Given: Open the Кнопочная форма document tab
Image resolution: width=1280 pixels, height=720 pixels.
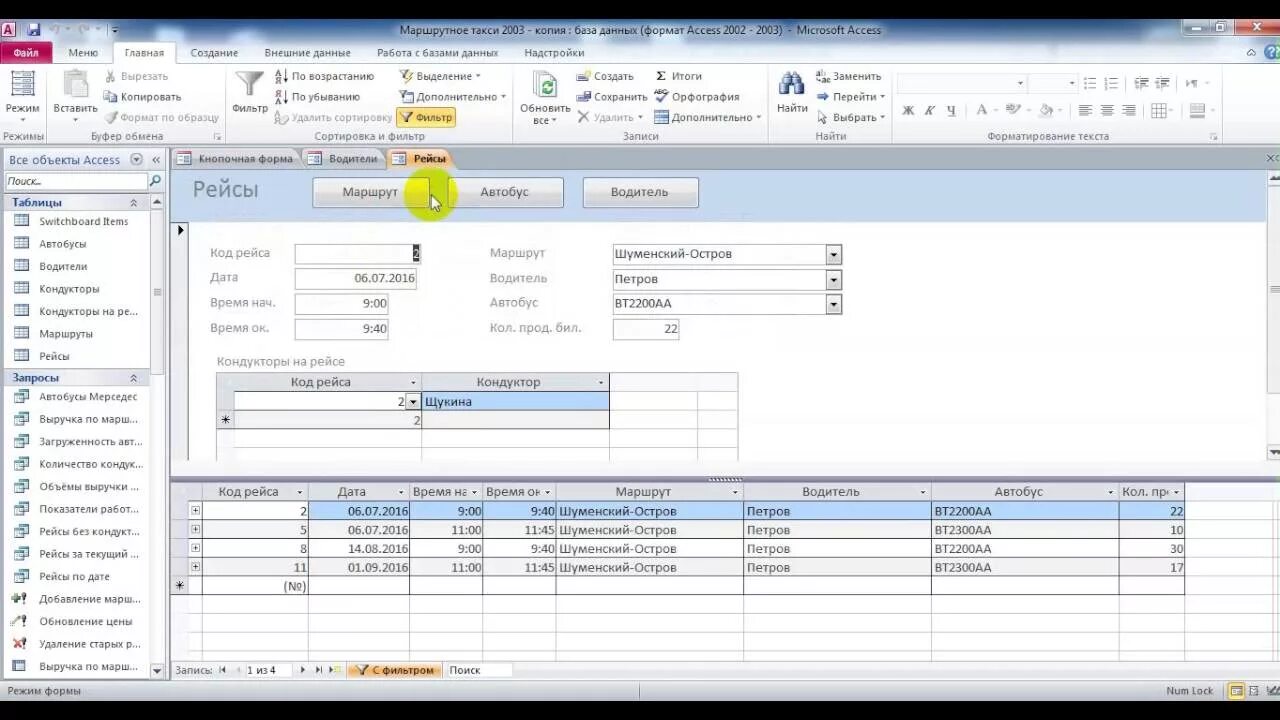Looking at the screenshot, I should tap(236, 158).
